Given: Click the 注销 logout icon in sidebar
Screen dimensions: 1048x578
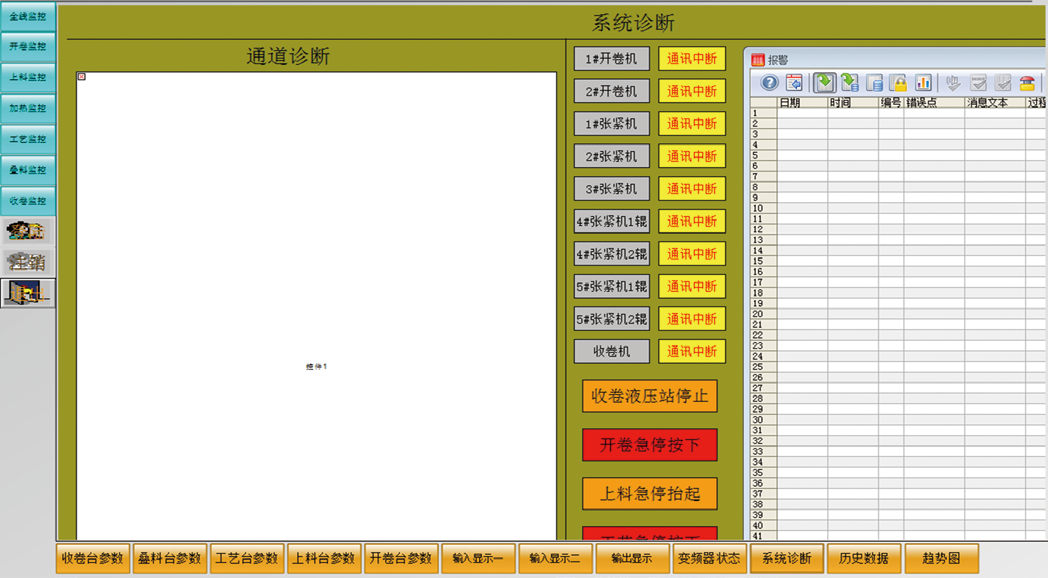Looking at the screenshot, I should point(27,262).
